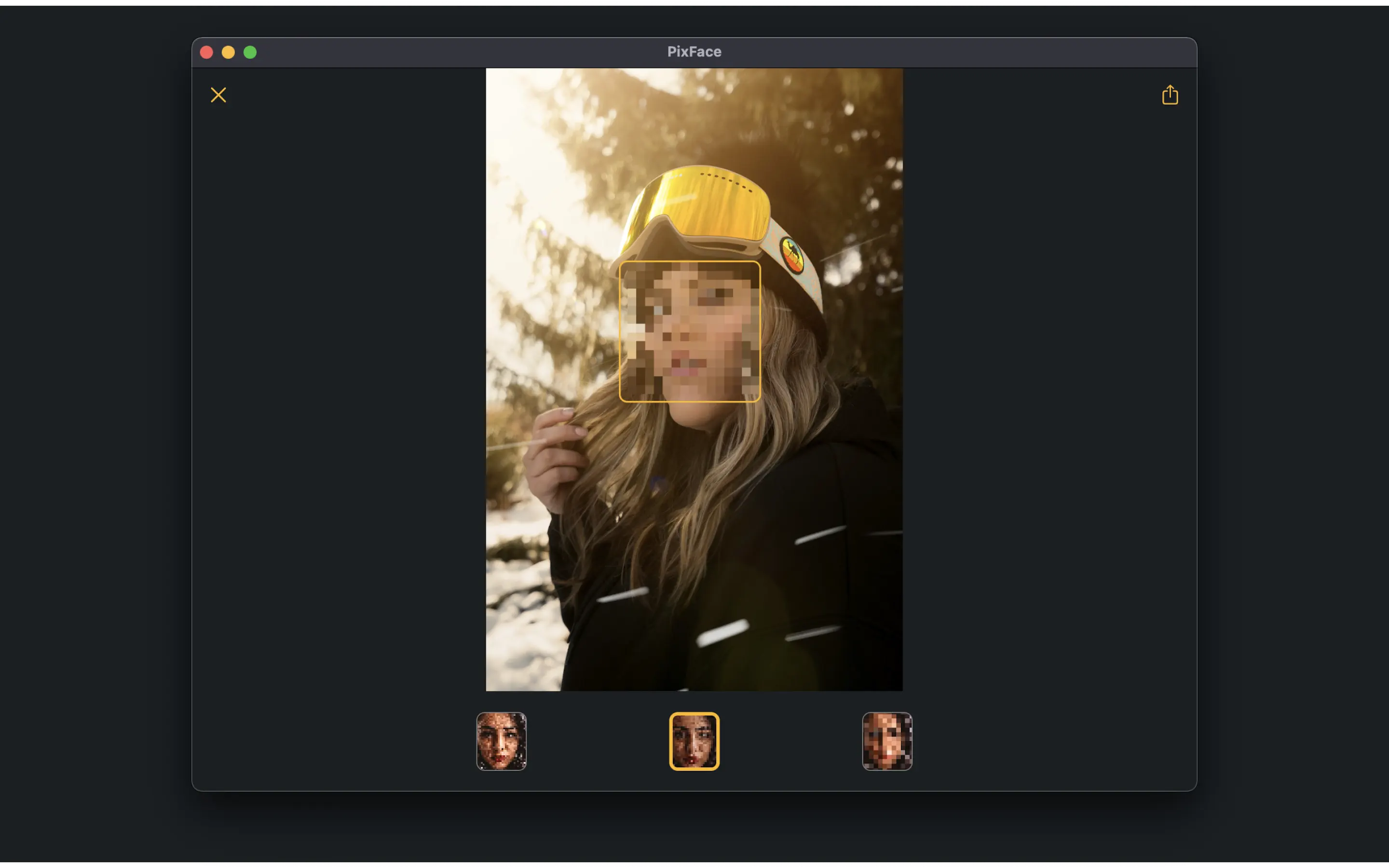1389x868 pixels.
Task: Click the round sticker on goggle strap
Action: pyautogui.click(x=792, y=256)
